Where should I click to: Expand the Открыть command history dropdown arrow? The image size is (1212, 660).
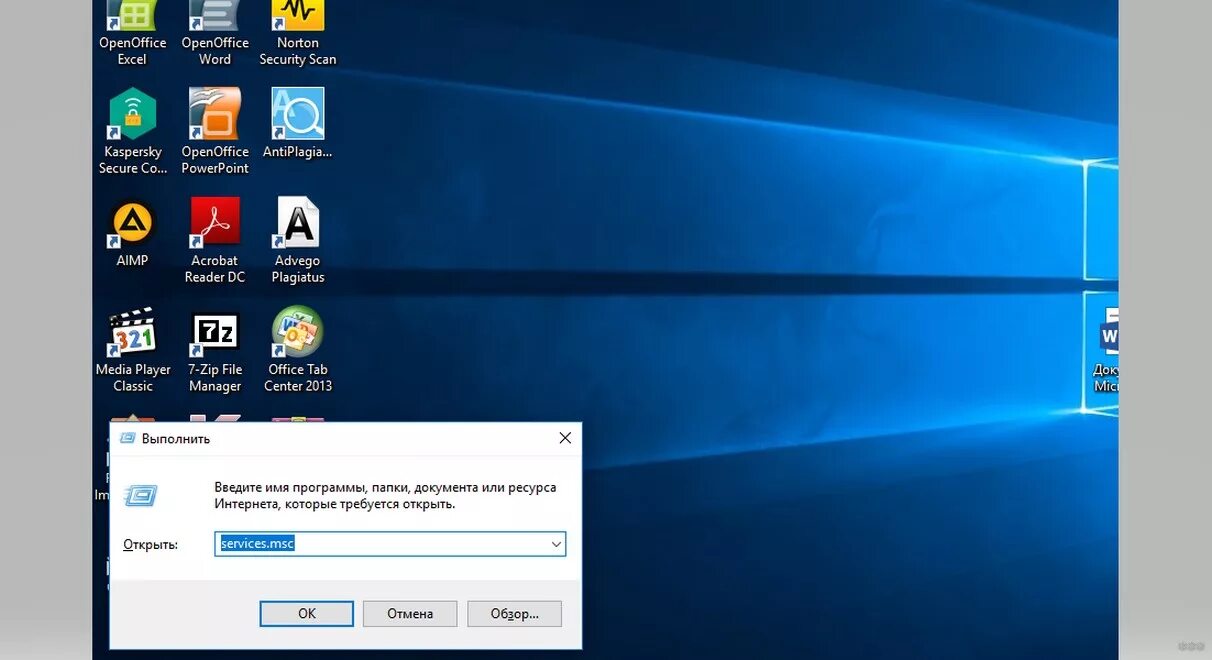pyautogui.click(x=556, y=544)
